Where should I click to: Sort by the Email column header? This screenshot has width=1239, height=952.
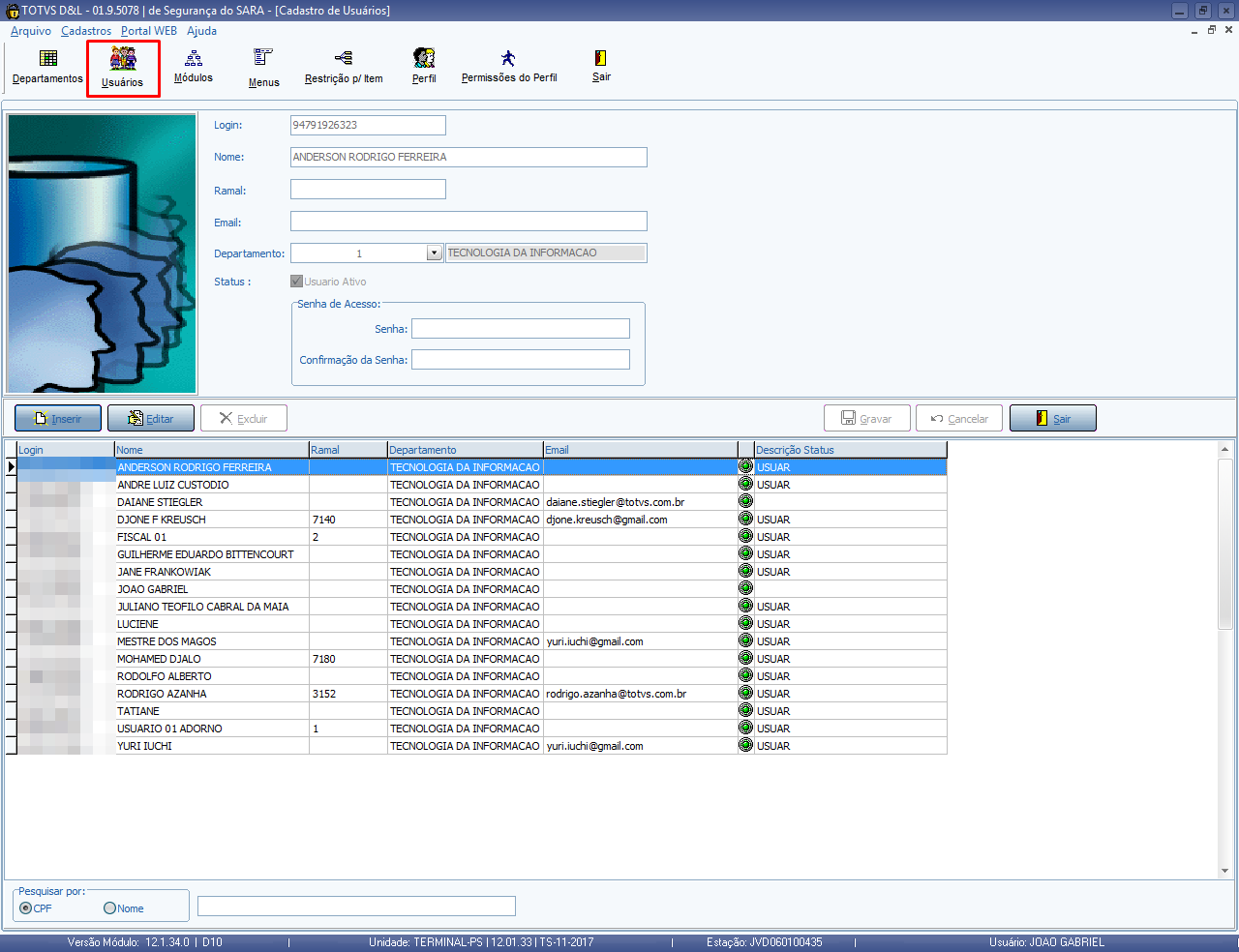point(640,450)
